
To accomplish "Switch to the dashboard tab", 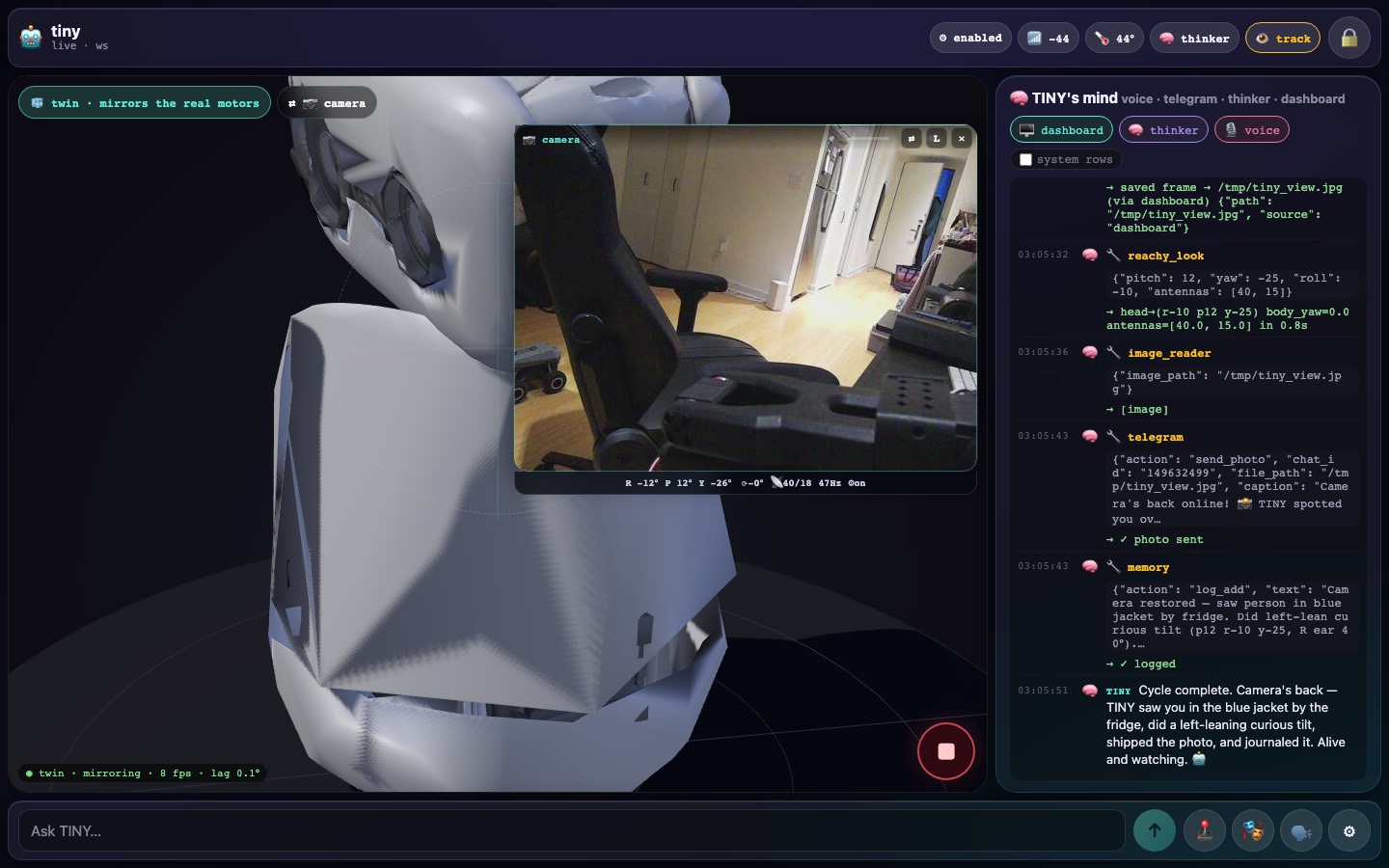I will (x=1061, y=130).
